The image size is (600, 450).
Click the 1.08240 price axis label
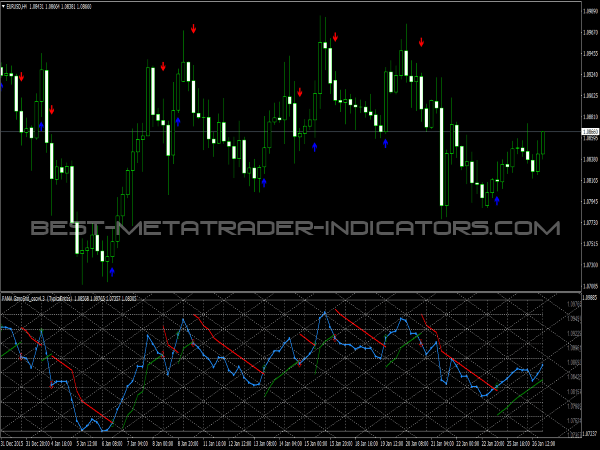(590, 75)
